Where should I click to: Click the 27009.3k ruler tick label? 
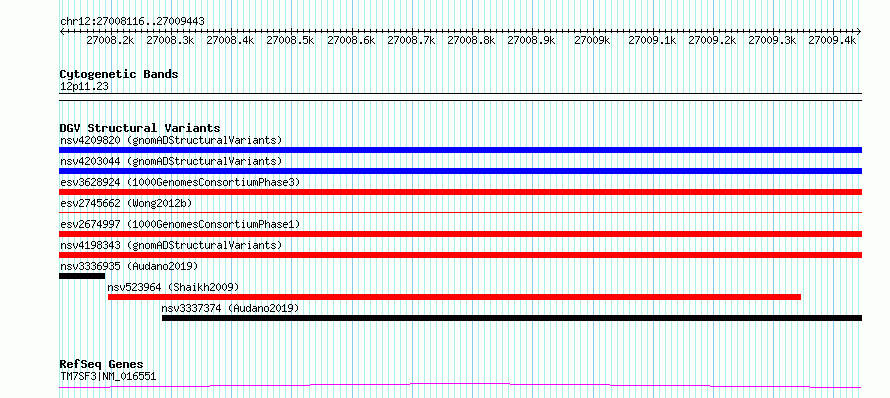coord(773,40)
